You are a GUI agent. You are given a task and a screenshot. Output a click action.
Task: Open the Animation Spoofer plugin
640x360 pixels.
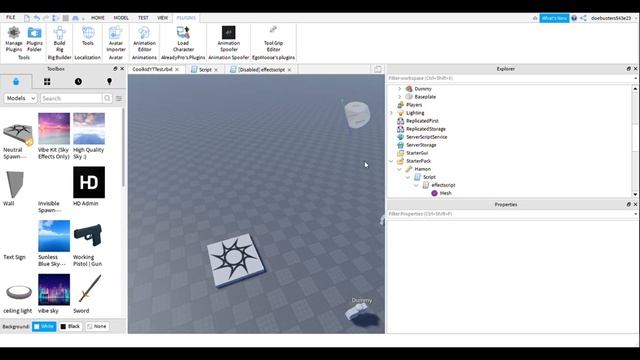click(229, 39)
